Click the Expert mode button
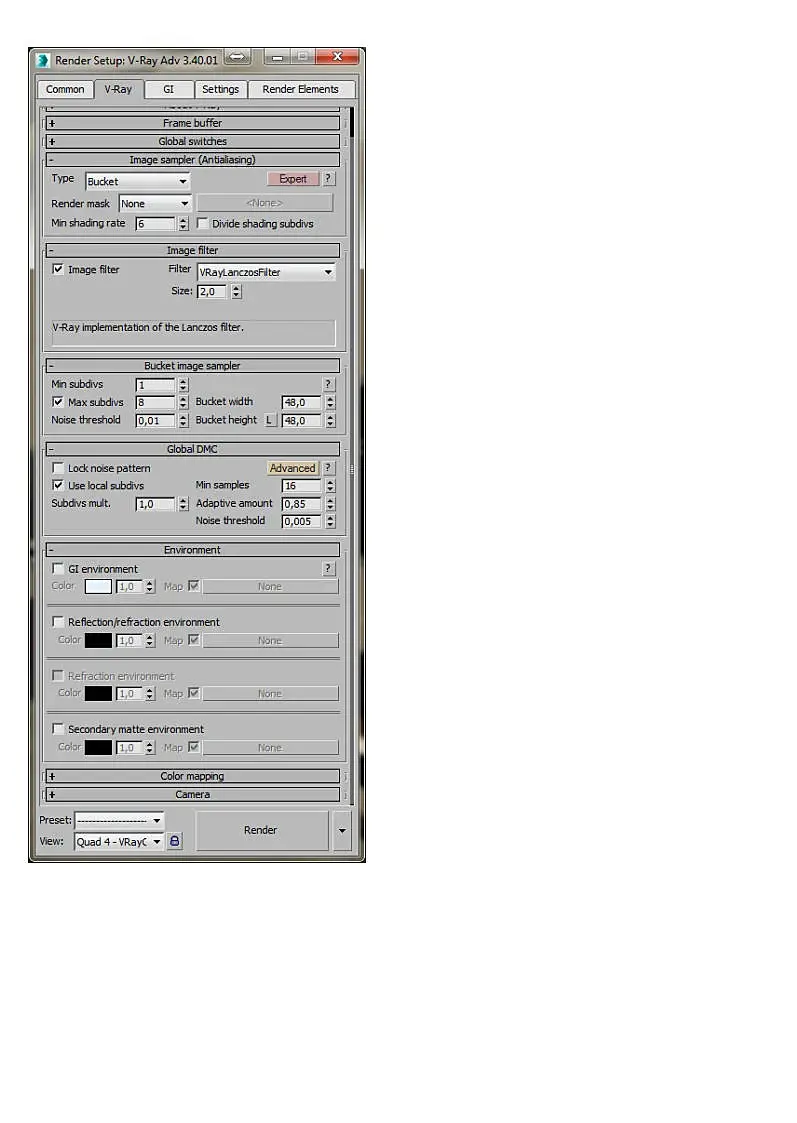The image size is (797, 1123). pos(293,179)
